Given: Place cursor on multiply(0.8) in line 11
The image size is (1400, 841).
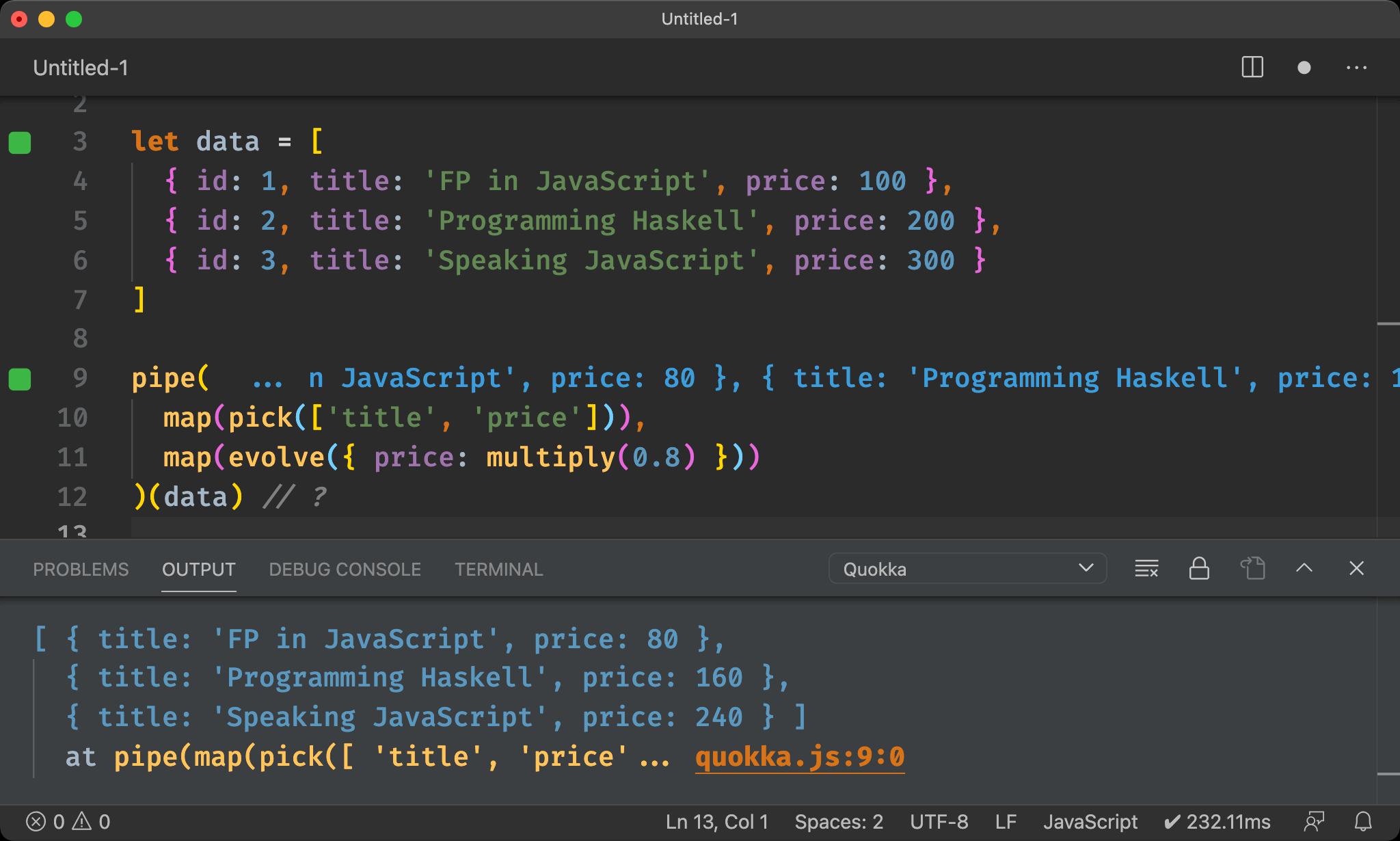Looking at the screenshot, I should point(591,457).
